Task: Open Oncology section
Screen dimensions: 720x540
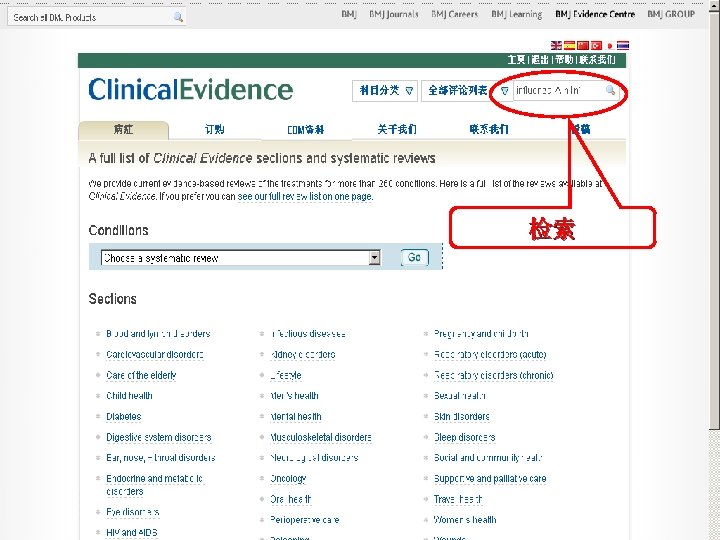Action: (x=288, y=478)
